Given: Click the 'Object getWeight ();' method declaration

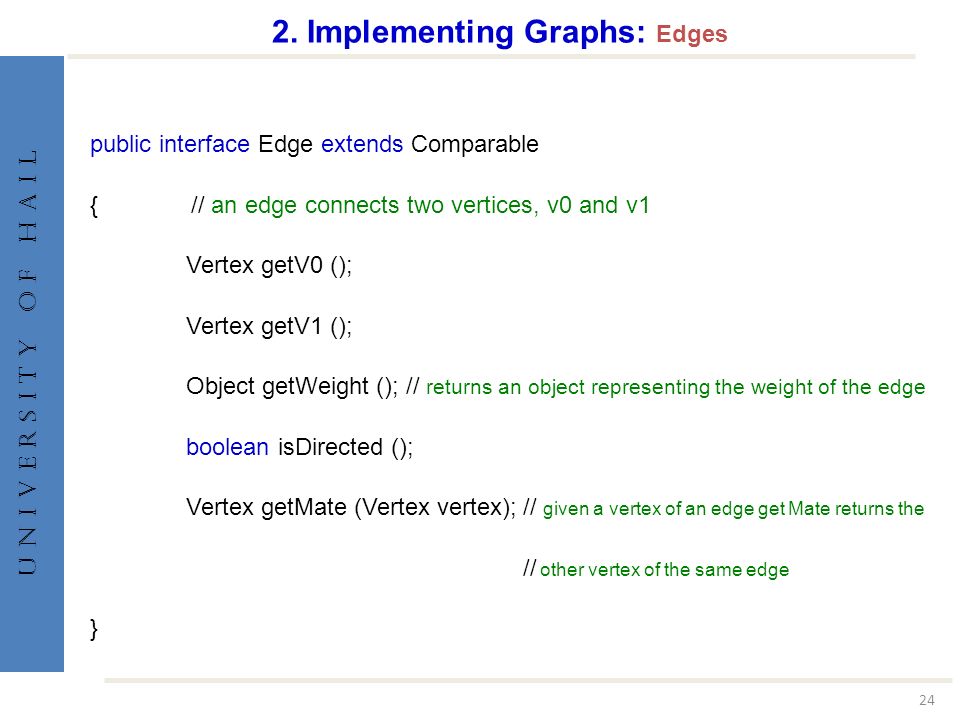Looking at the screenshot, I should [292, 387].
